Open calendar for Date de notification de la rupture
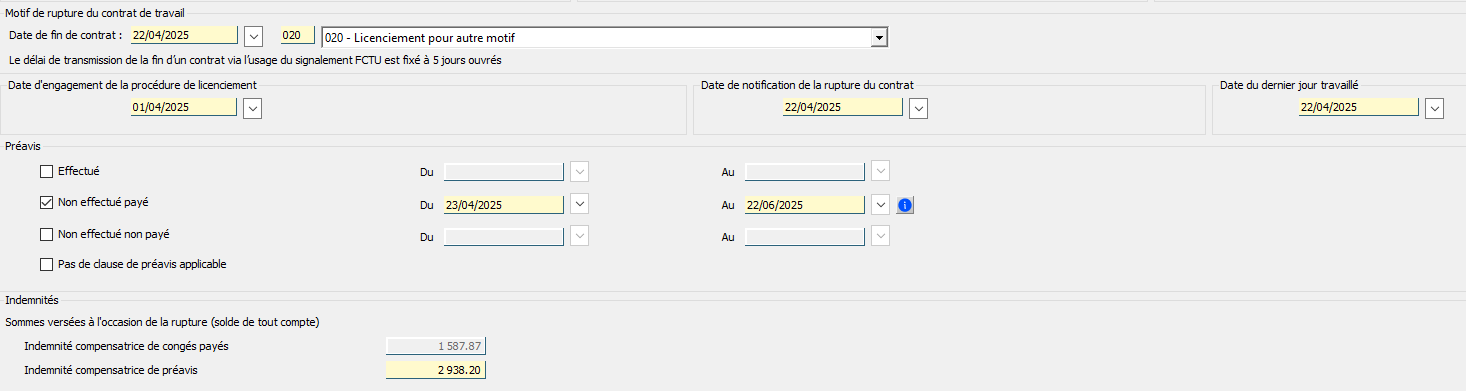 coord(919,107)
